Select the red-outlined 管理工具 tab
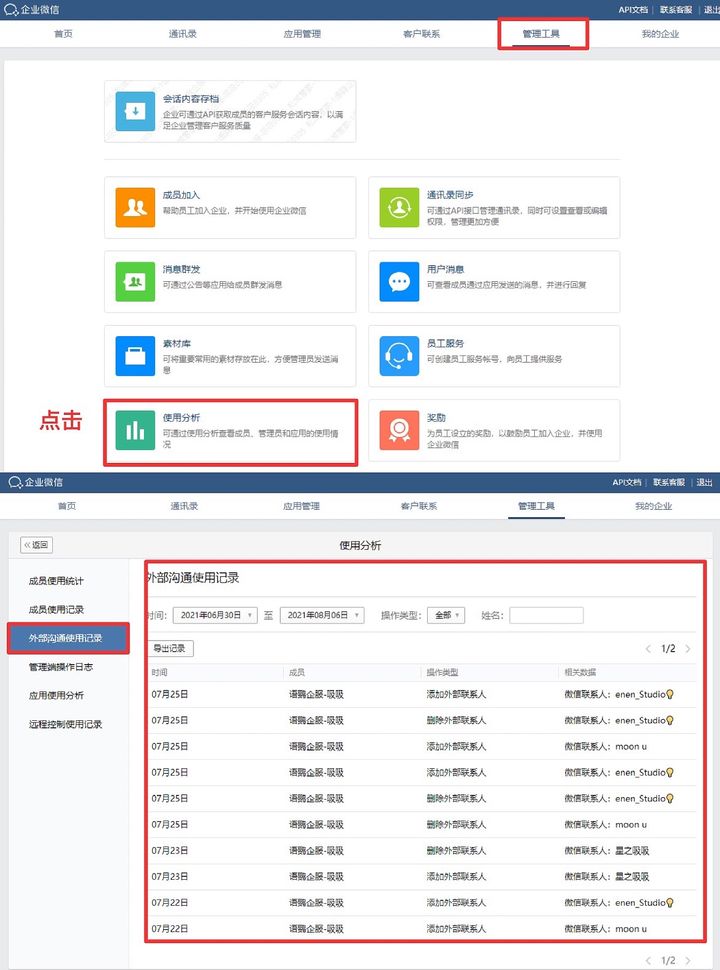This screenshot has height=970, width=720. (542, 34)
